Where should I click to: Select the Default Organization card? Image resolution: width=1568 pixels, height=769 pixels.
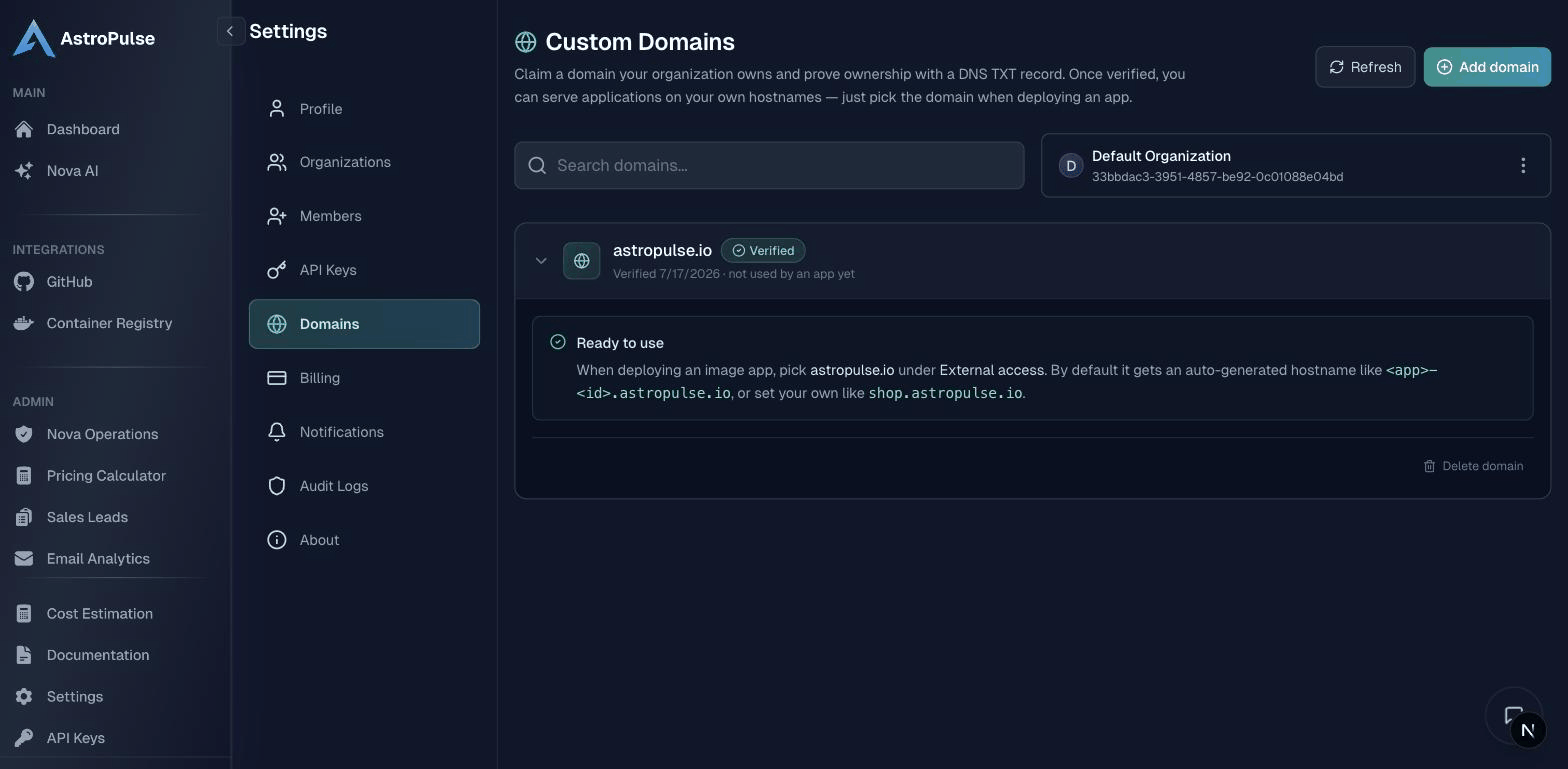pos(1296,165)
